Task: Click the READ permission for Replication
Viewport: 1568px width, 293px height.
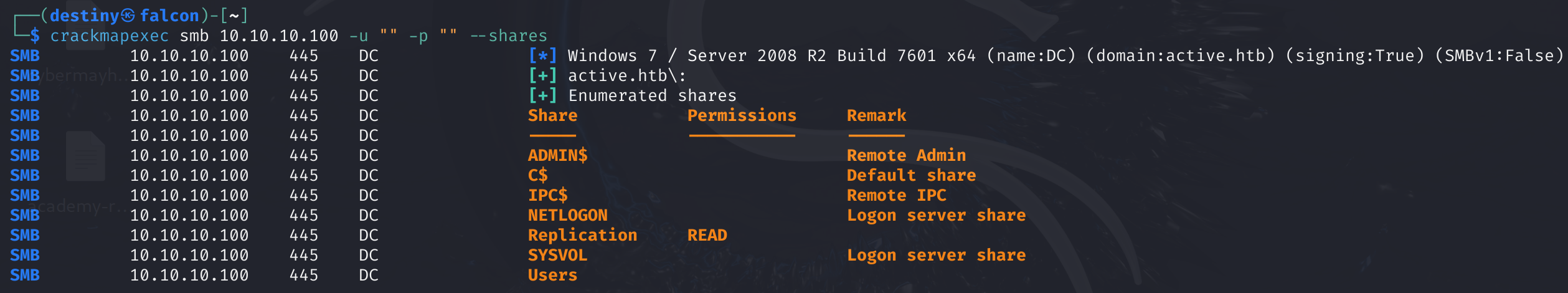Action: coord(707,236)
